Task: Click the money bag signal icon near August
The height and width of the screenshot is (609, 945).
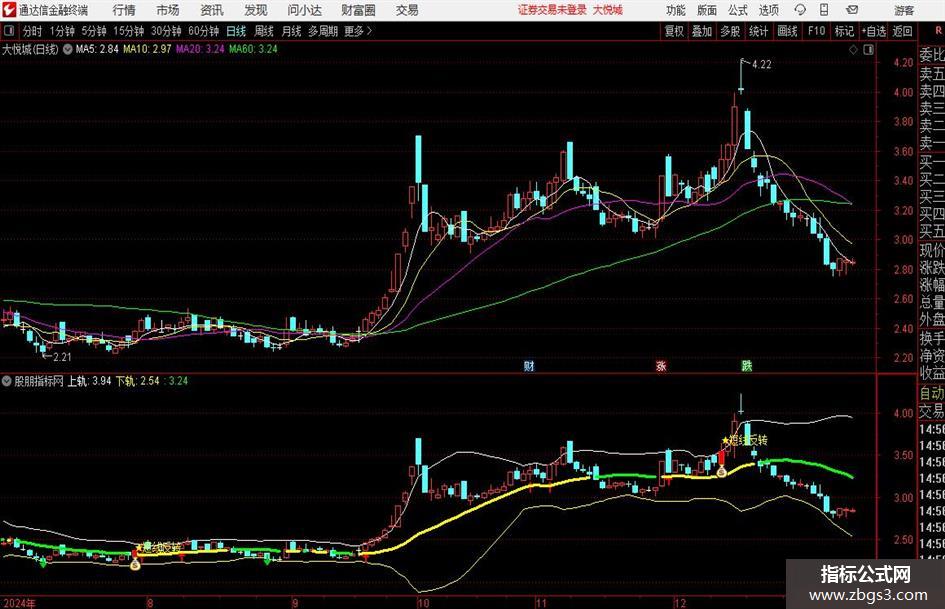Action: [135, 564]
